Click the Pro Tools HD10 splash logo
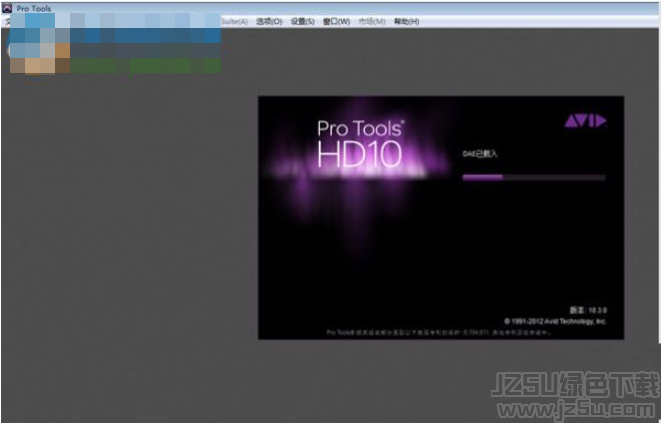Viewport: 661px width, 423px height. (360, 144)
